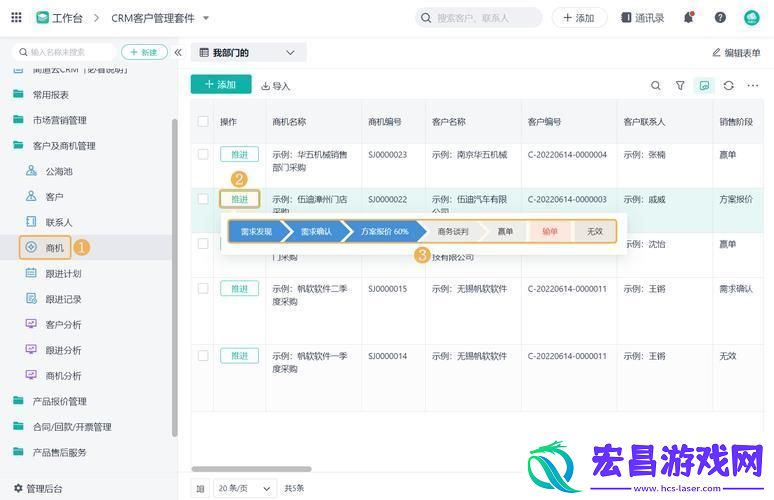Click 推进 button in SJ0000015 row

click(x=239, y=289)
